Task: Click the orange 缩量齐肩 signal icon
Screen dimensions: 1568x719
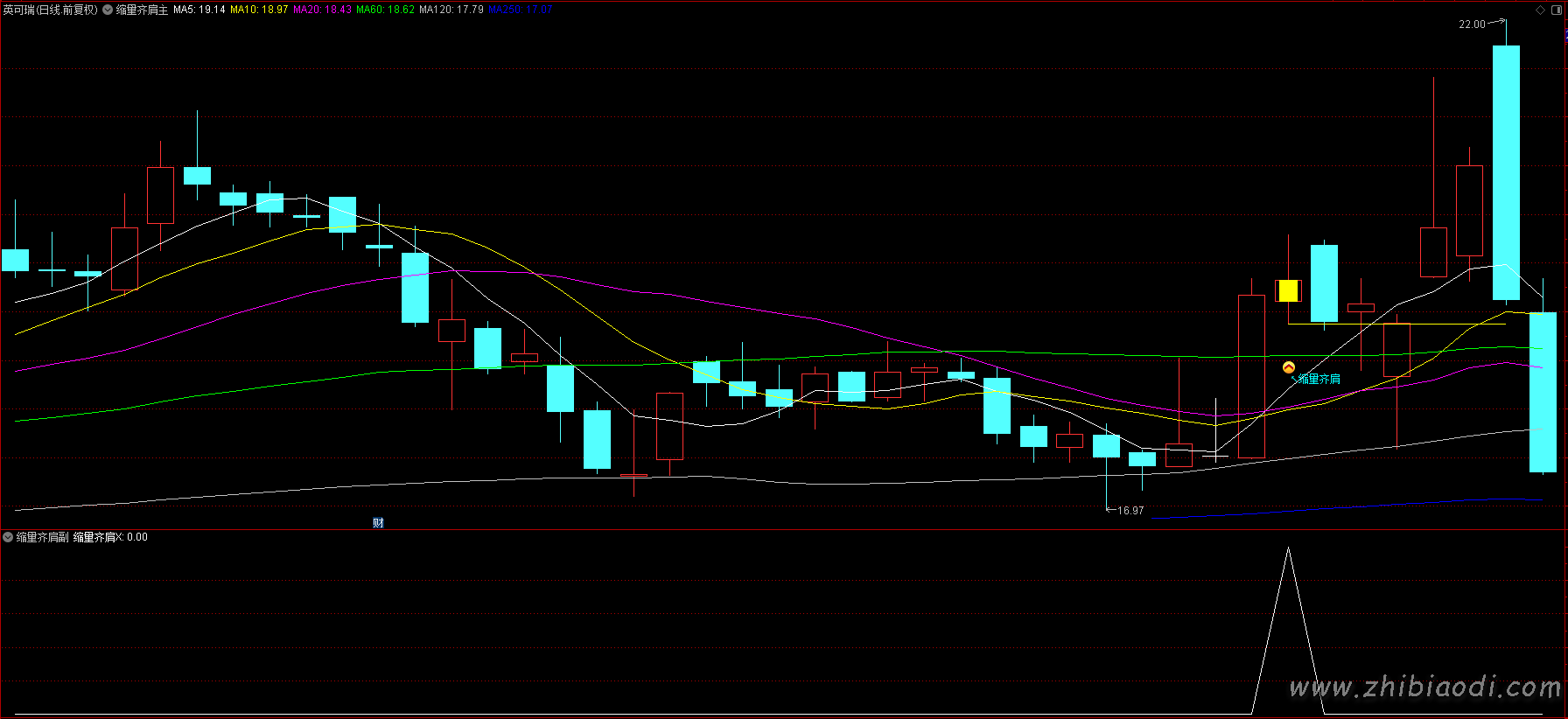Action: 1288,367
